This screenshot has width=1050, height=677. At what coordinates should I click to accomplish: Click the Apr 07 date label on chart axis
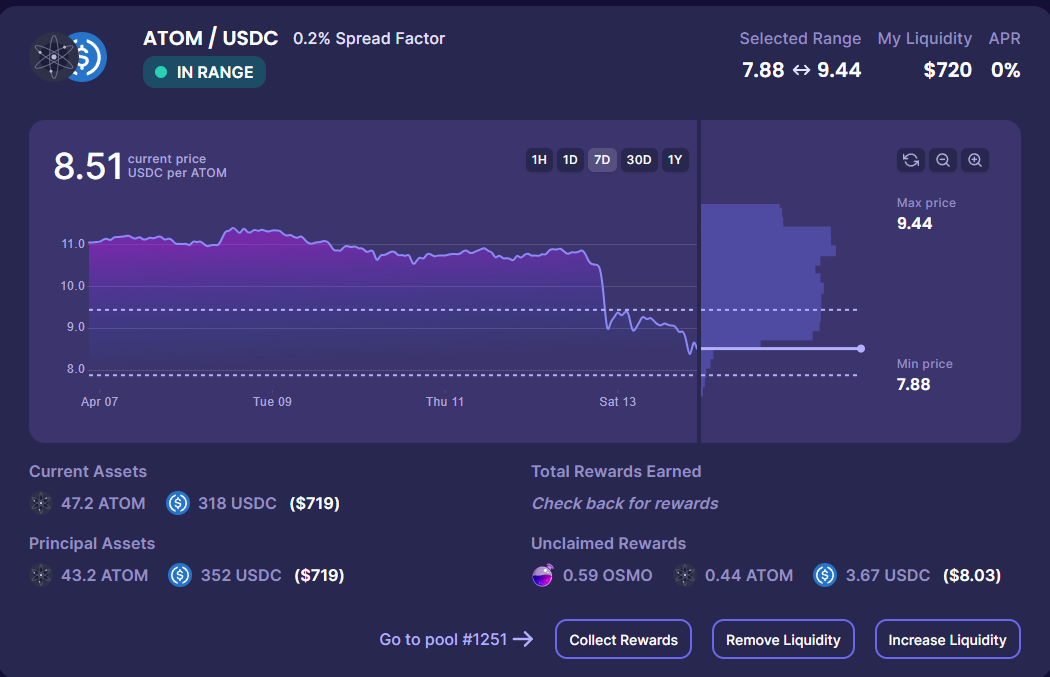tap(99, 402)
